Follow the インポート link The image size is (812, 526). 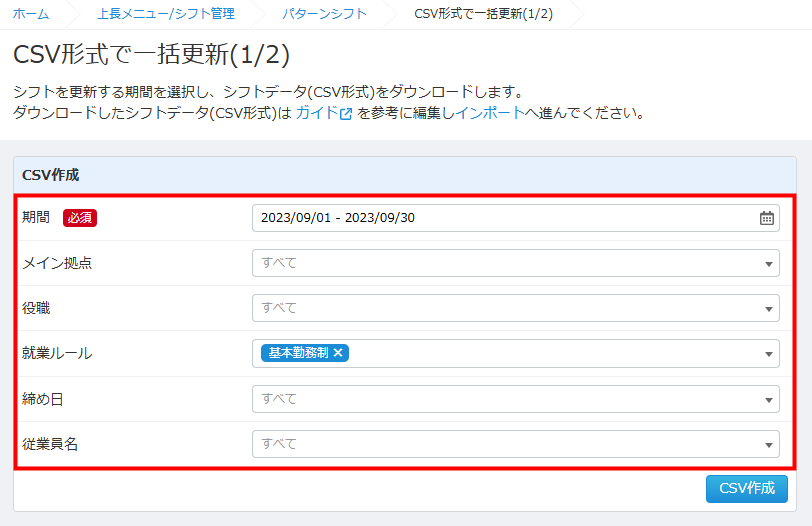(489, 113)
